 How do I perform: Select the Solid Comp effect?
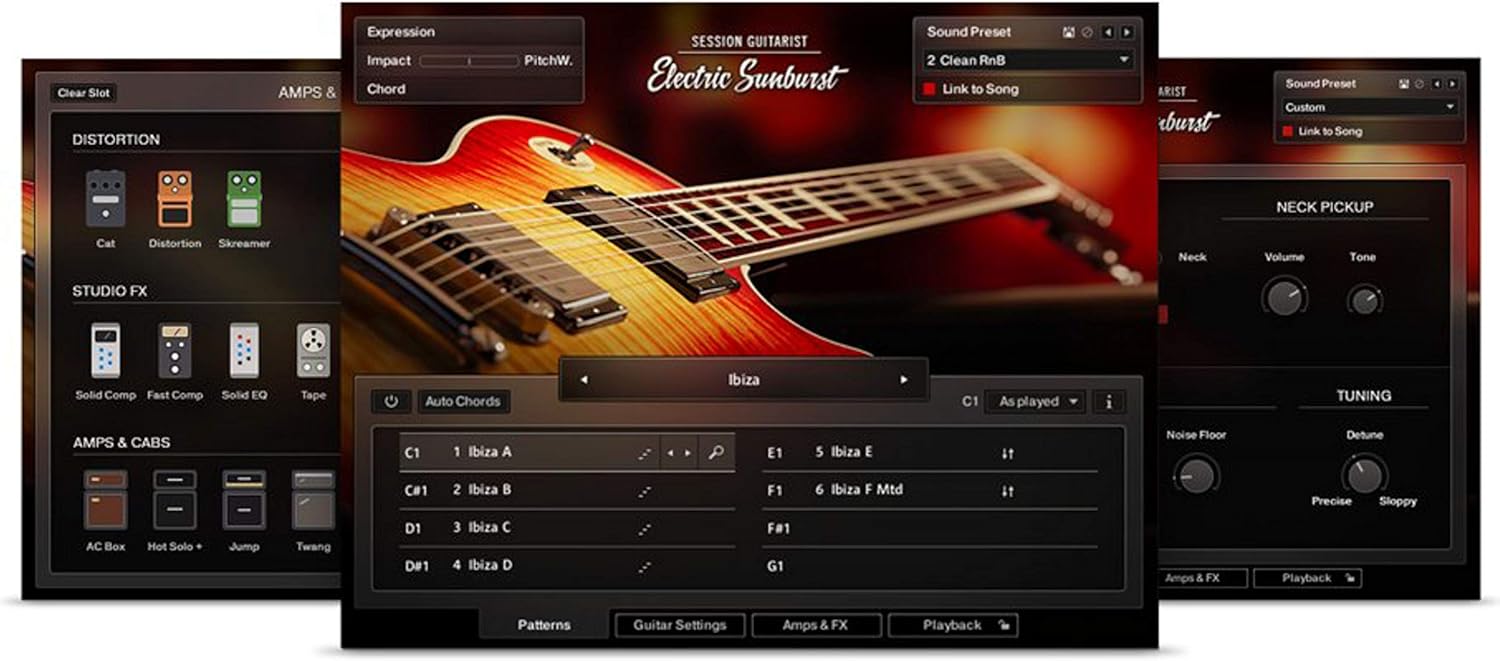coord(105,351)
